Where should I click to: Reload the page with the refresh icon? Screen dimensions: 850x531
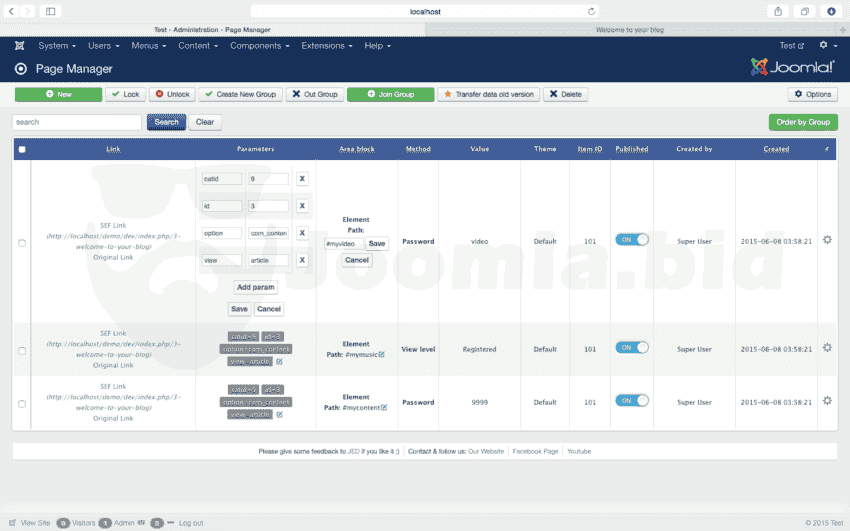[592, 11]
